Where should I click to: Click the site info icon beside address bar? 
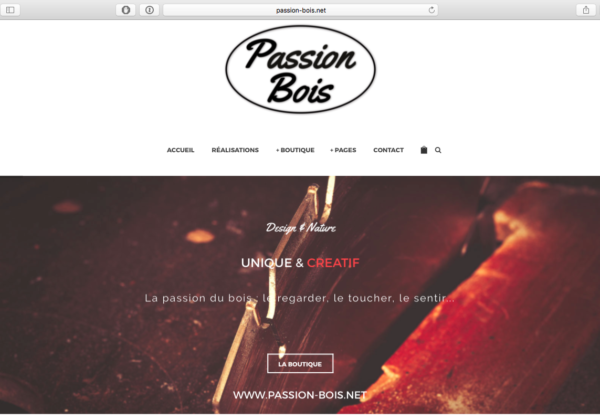pyautogui.click(x=149, y=10)
